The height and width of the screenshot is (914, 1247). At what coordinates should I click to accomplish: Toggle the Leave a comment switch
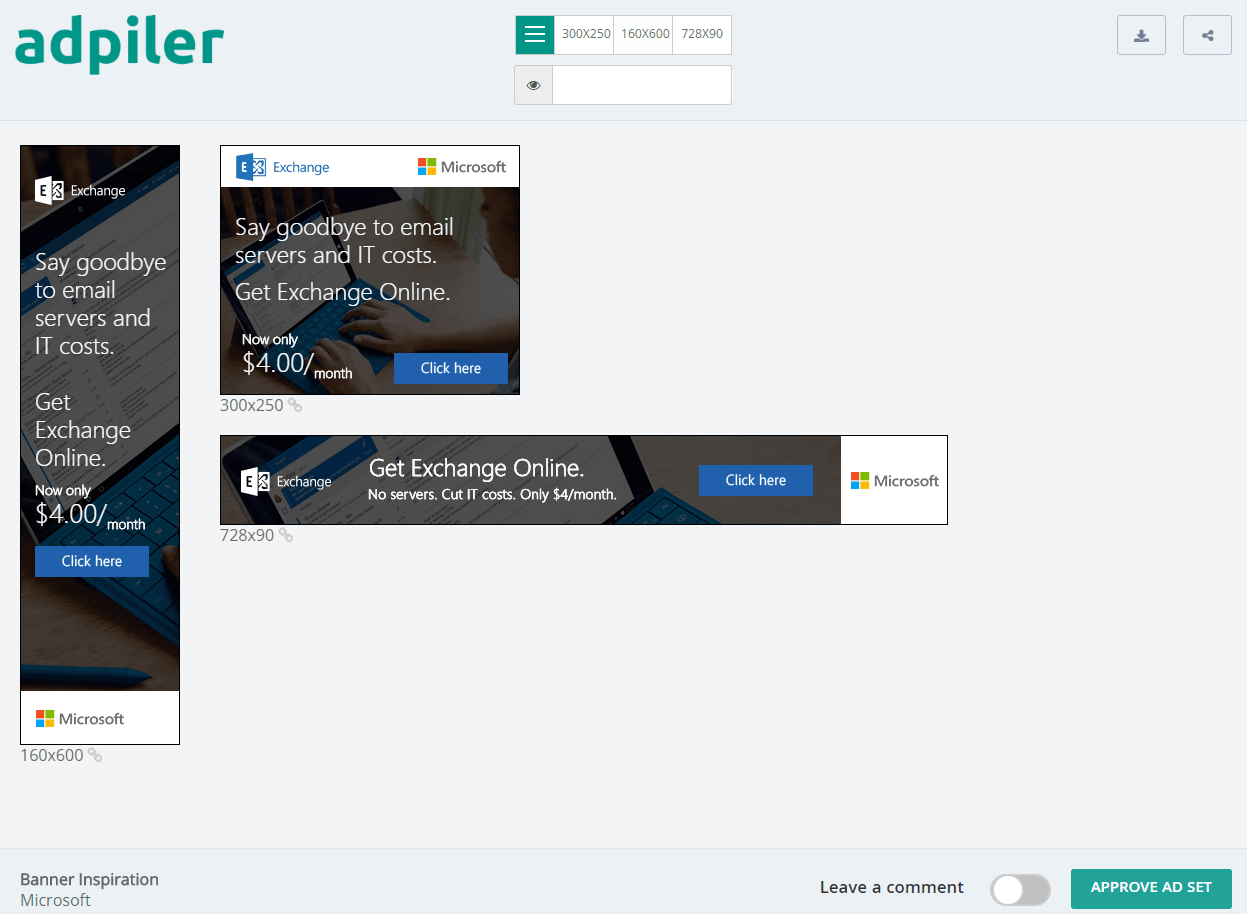1021,889
